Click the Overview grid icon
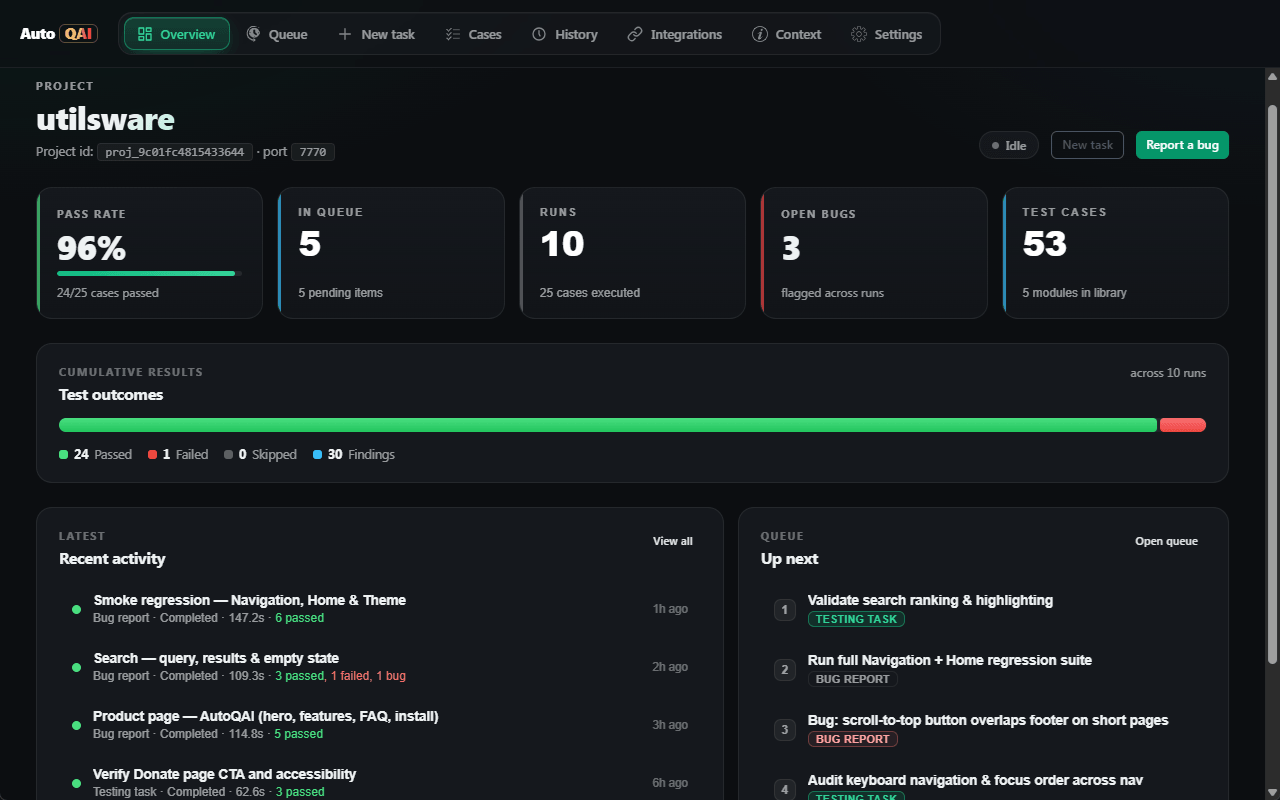This screenshot has width=1280, height=800. pyautogui.click(x=145, y=34)
